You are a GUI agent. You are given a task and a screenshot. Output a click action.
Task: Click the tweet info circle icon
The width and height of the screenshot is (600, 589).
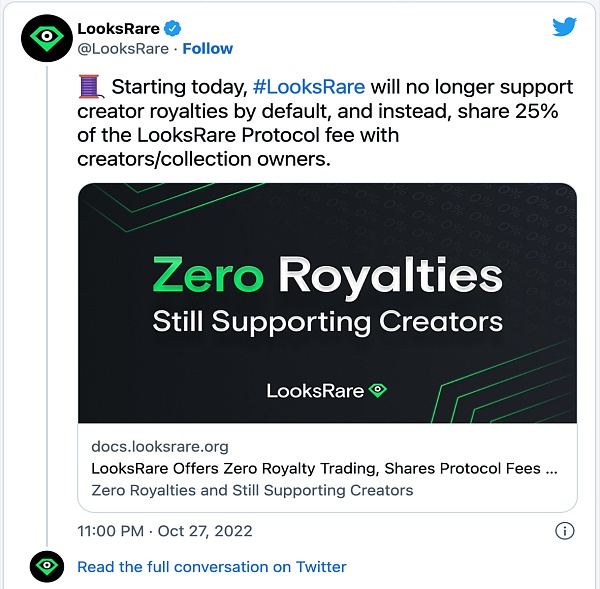pyautogui.click(x=564, y=531)
